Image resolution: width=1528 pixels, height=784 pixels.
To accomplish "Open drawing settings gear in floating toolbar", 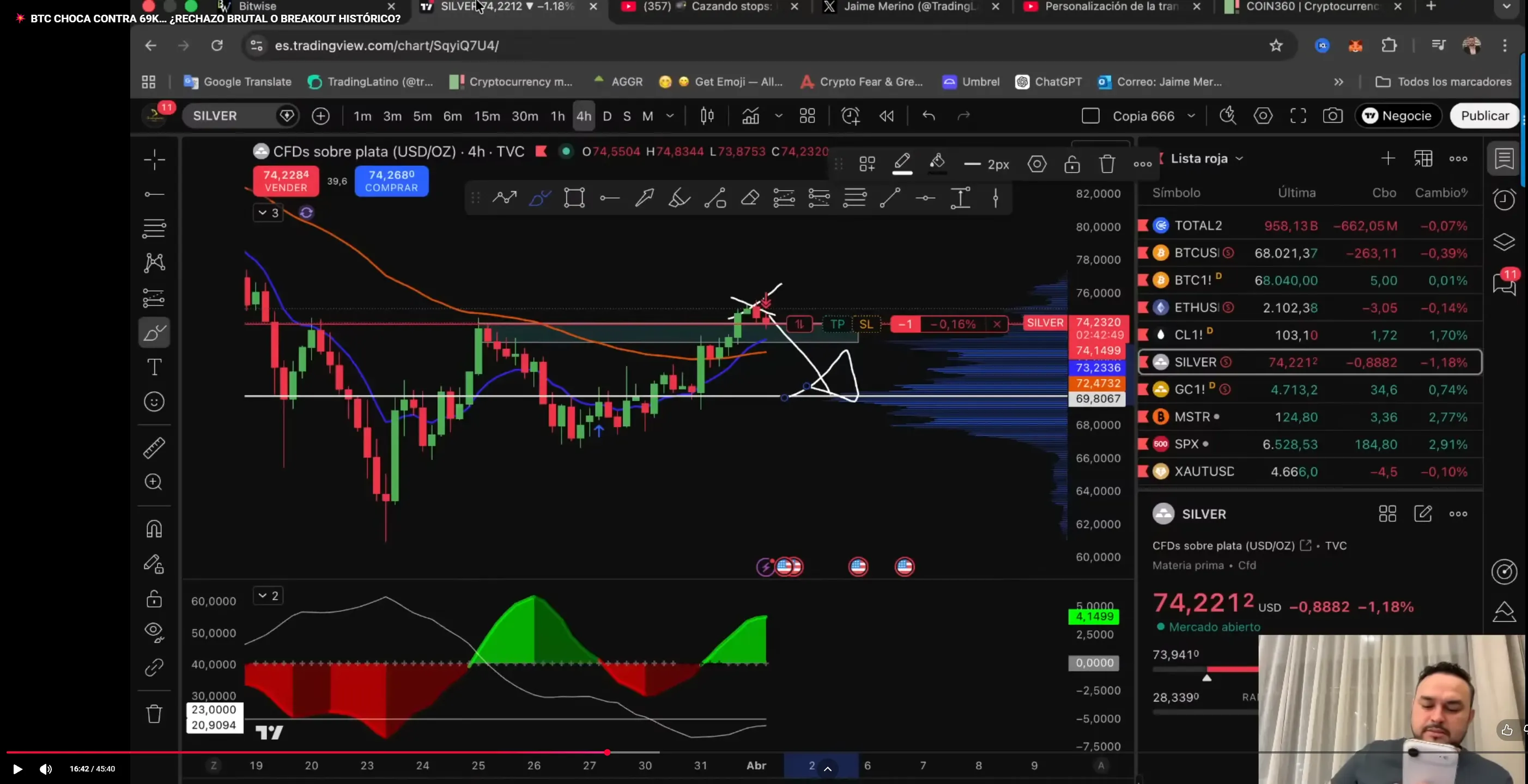I will [1037, 165].
